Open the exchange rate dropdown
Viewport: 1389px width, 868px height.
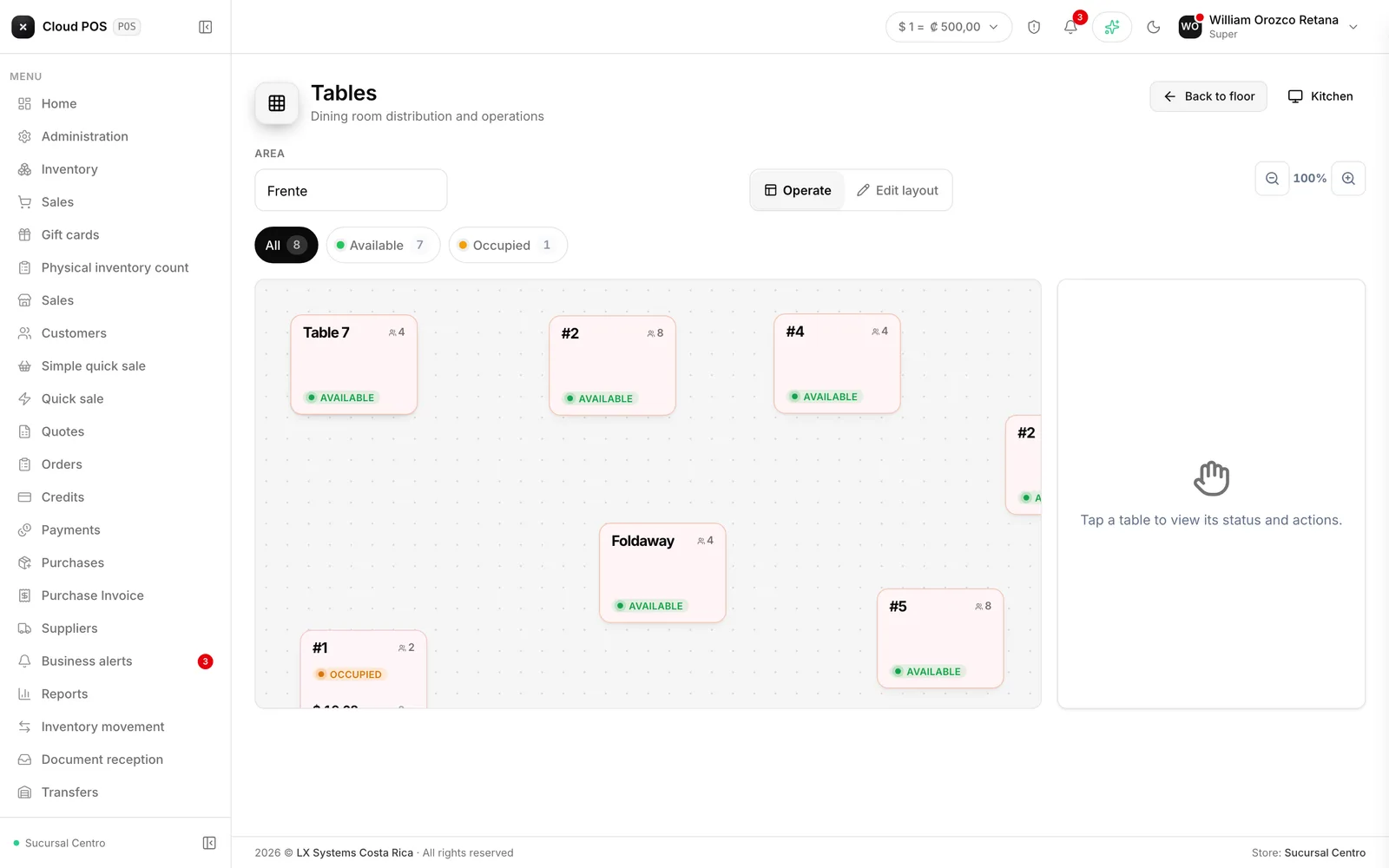point(949,27)
